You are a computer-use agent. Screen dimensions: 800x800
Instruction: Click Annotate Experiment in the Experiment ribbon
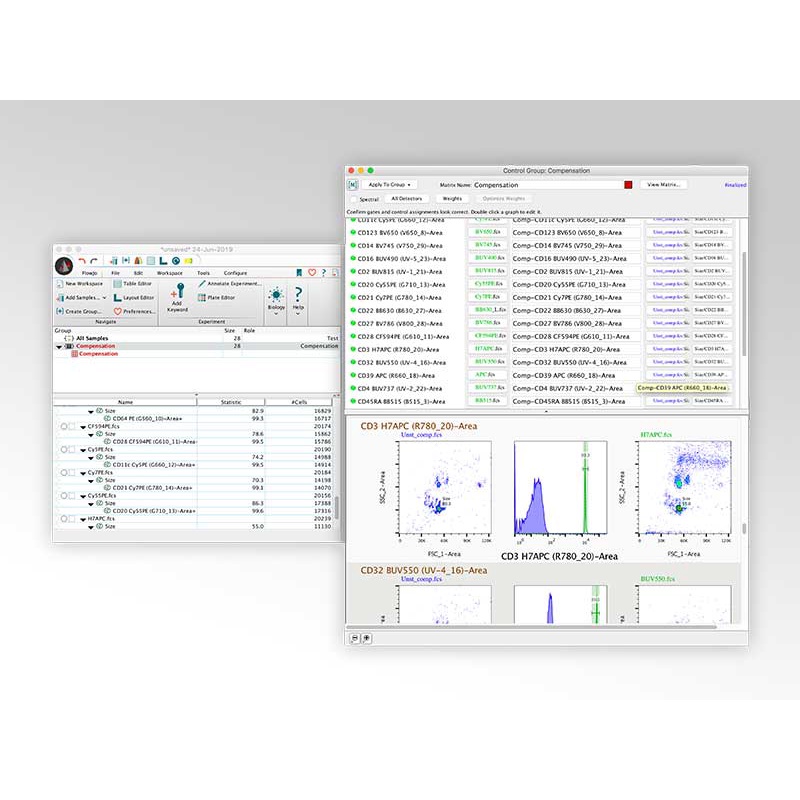[x=230, y=284]
